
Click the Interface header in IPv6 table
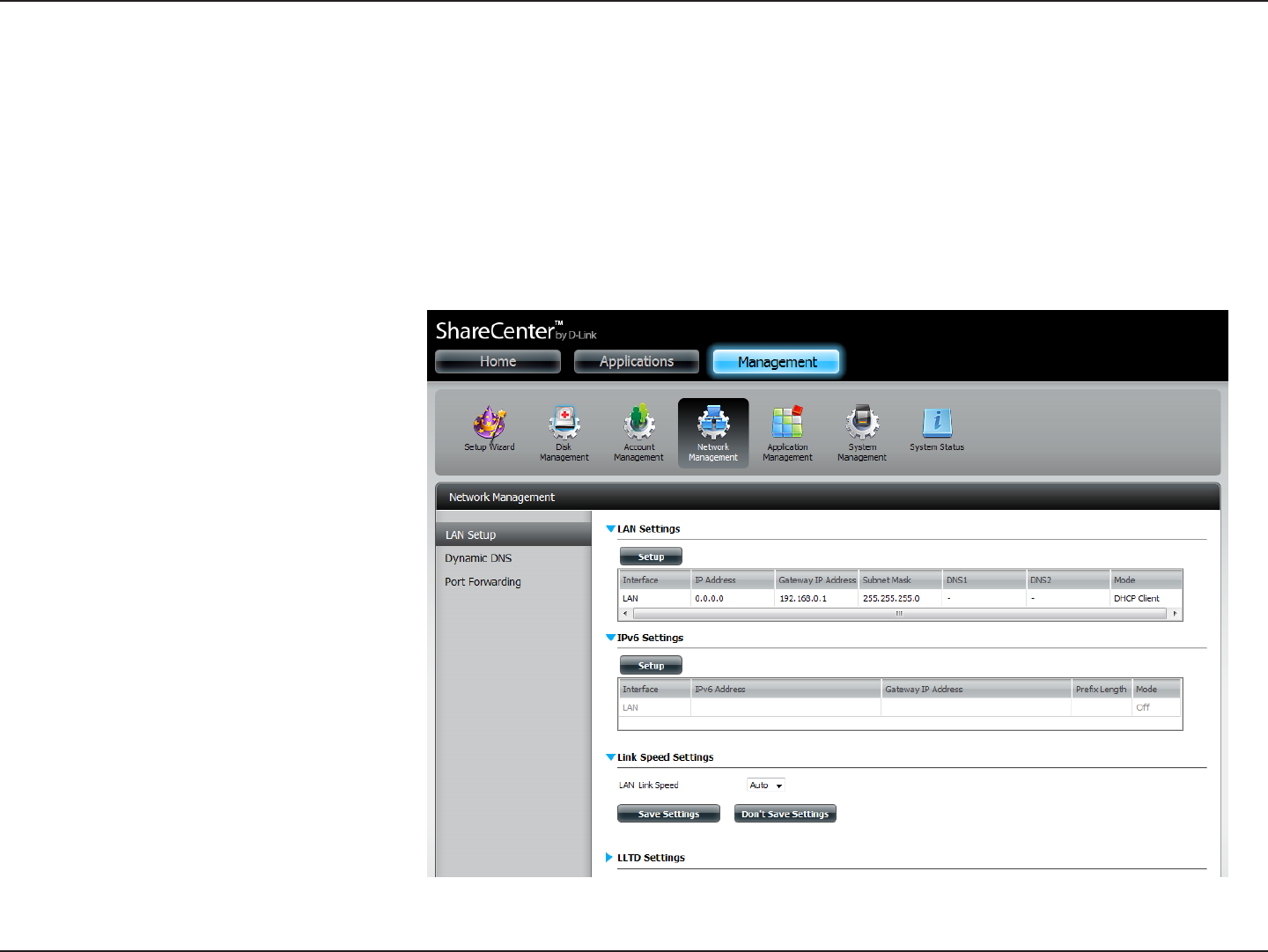click(x=655, y=690)
